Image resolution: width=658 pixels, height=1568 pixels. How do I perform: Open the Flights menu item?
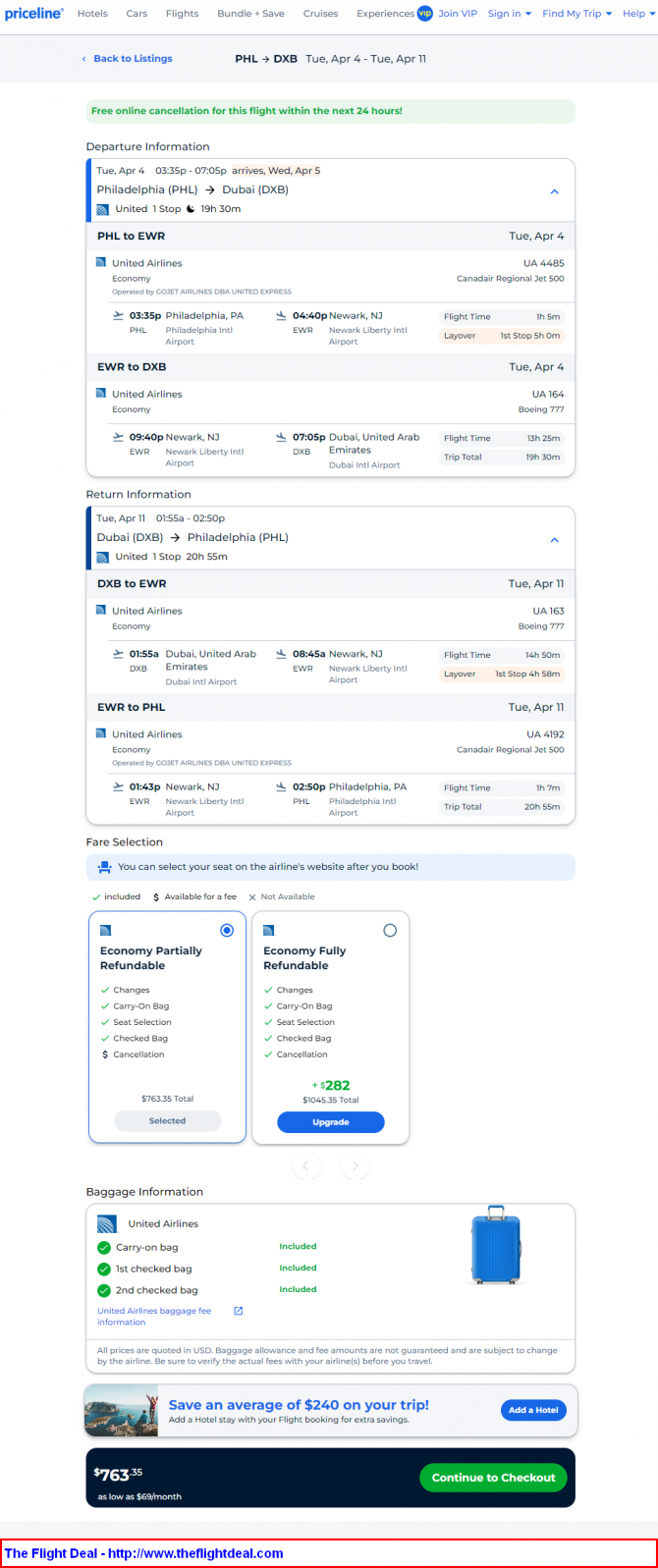point(182,14)
